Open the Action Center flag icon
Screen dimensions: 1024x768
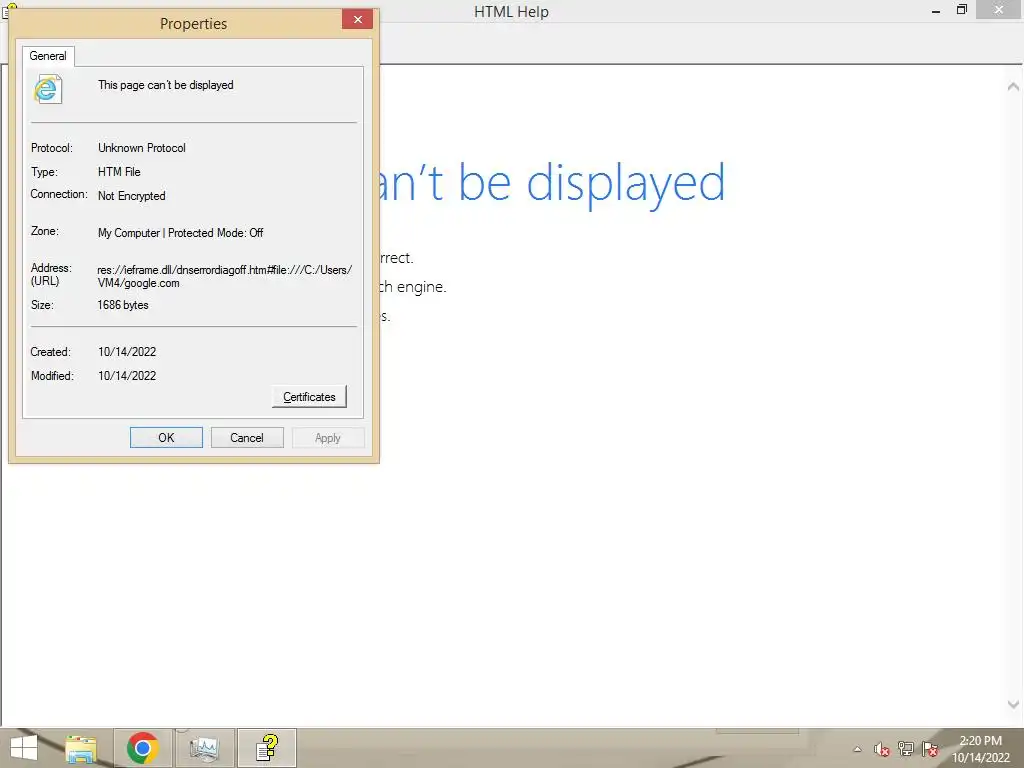[930, 749]
